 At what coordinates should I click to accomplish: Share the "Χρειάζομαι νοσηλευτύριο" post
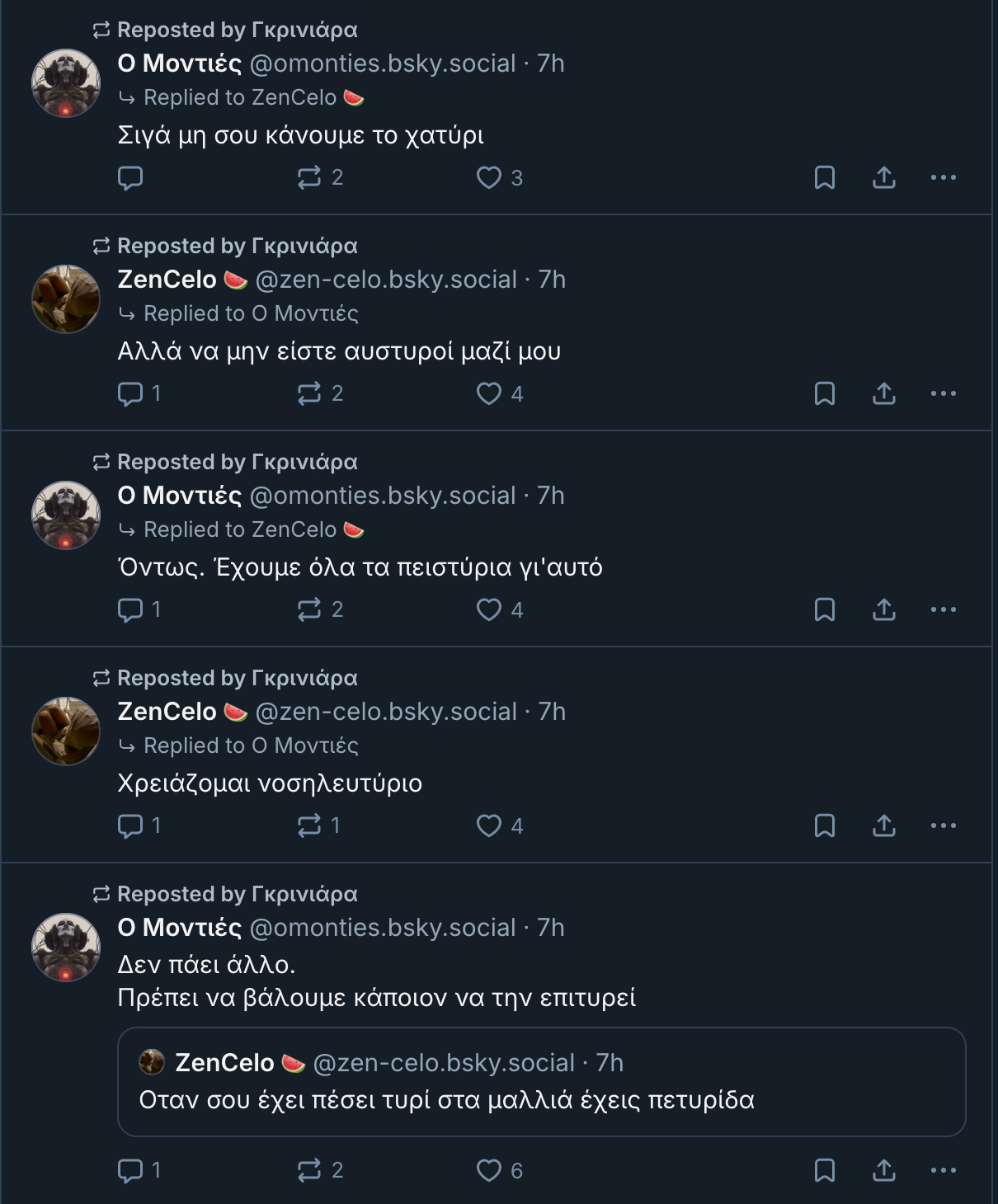pos(884,825)
